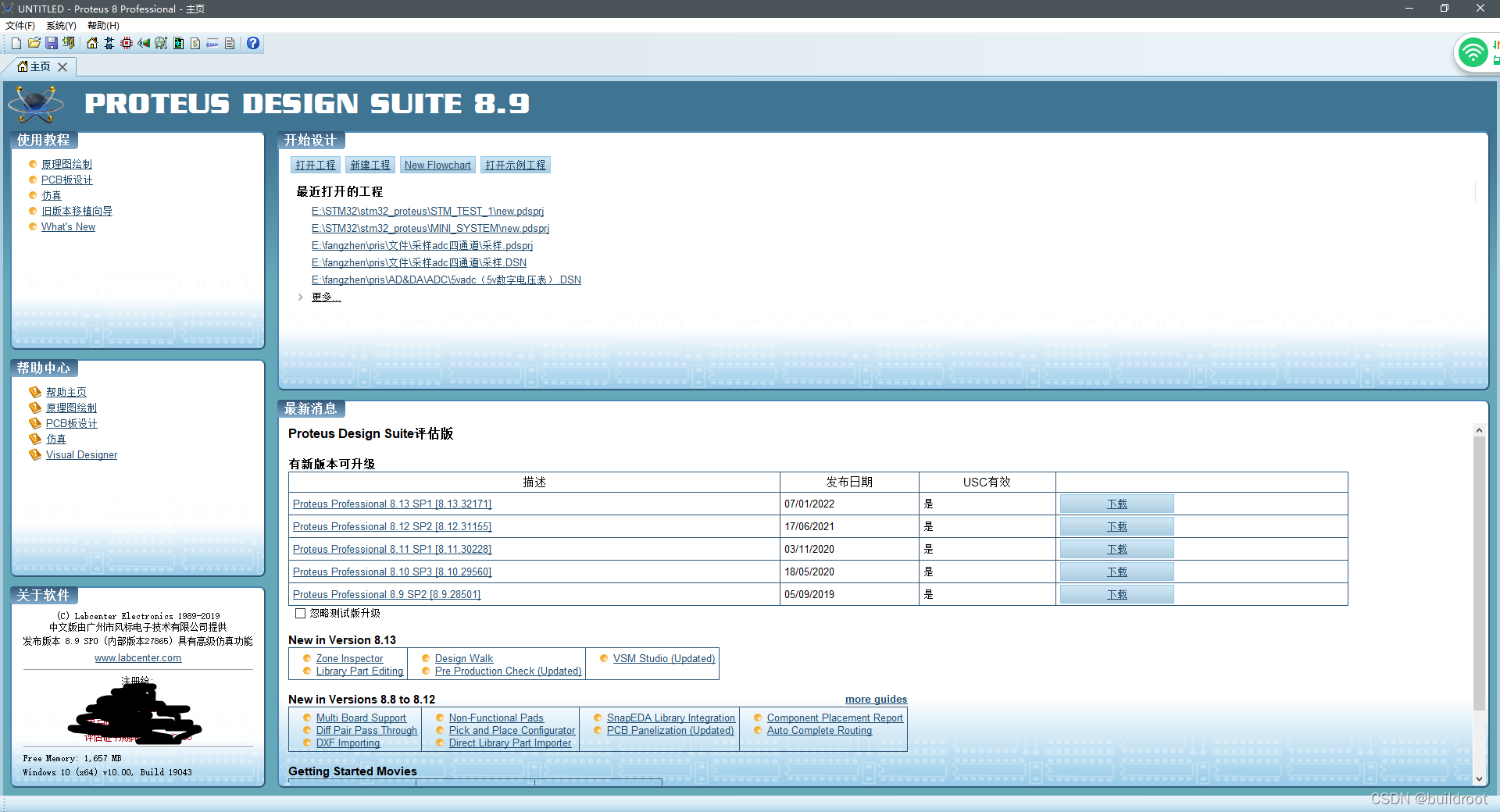Click the Open Project folder icon

[x=34, y=44]
